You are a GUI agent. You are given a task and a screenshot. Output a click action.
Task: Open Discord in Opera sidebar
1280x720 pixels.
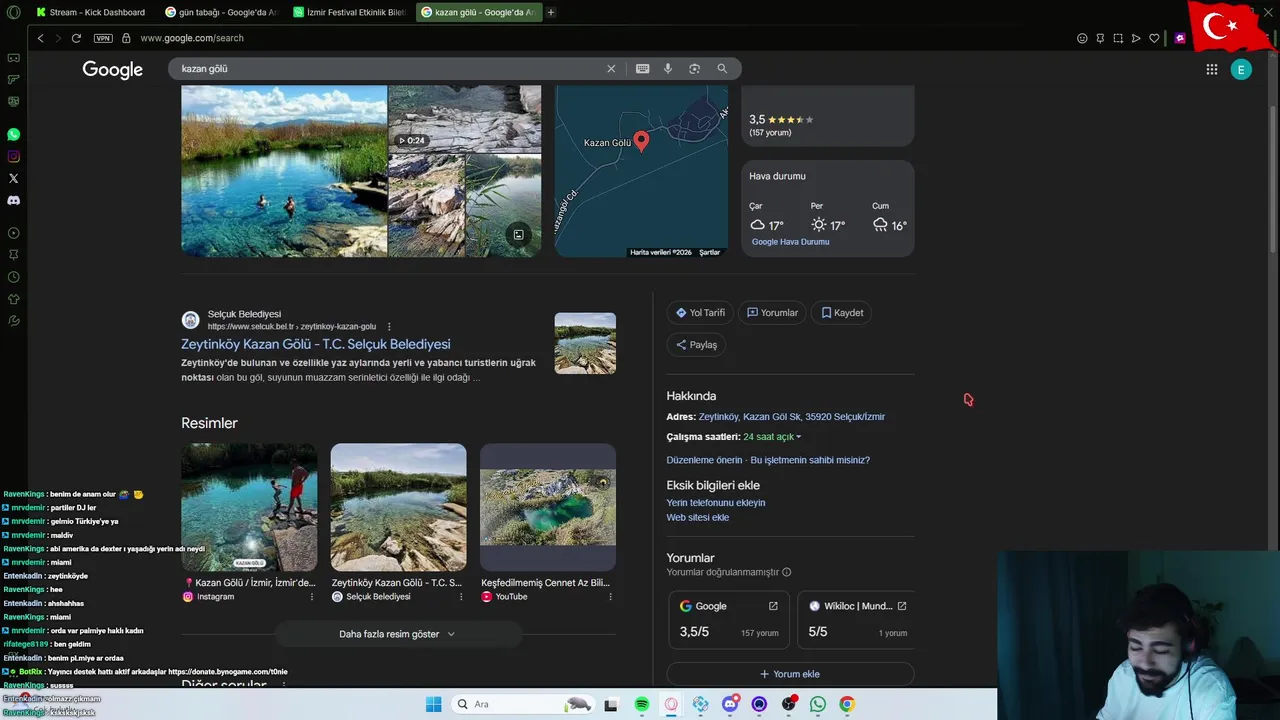click(x=13, y=200)
